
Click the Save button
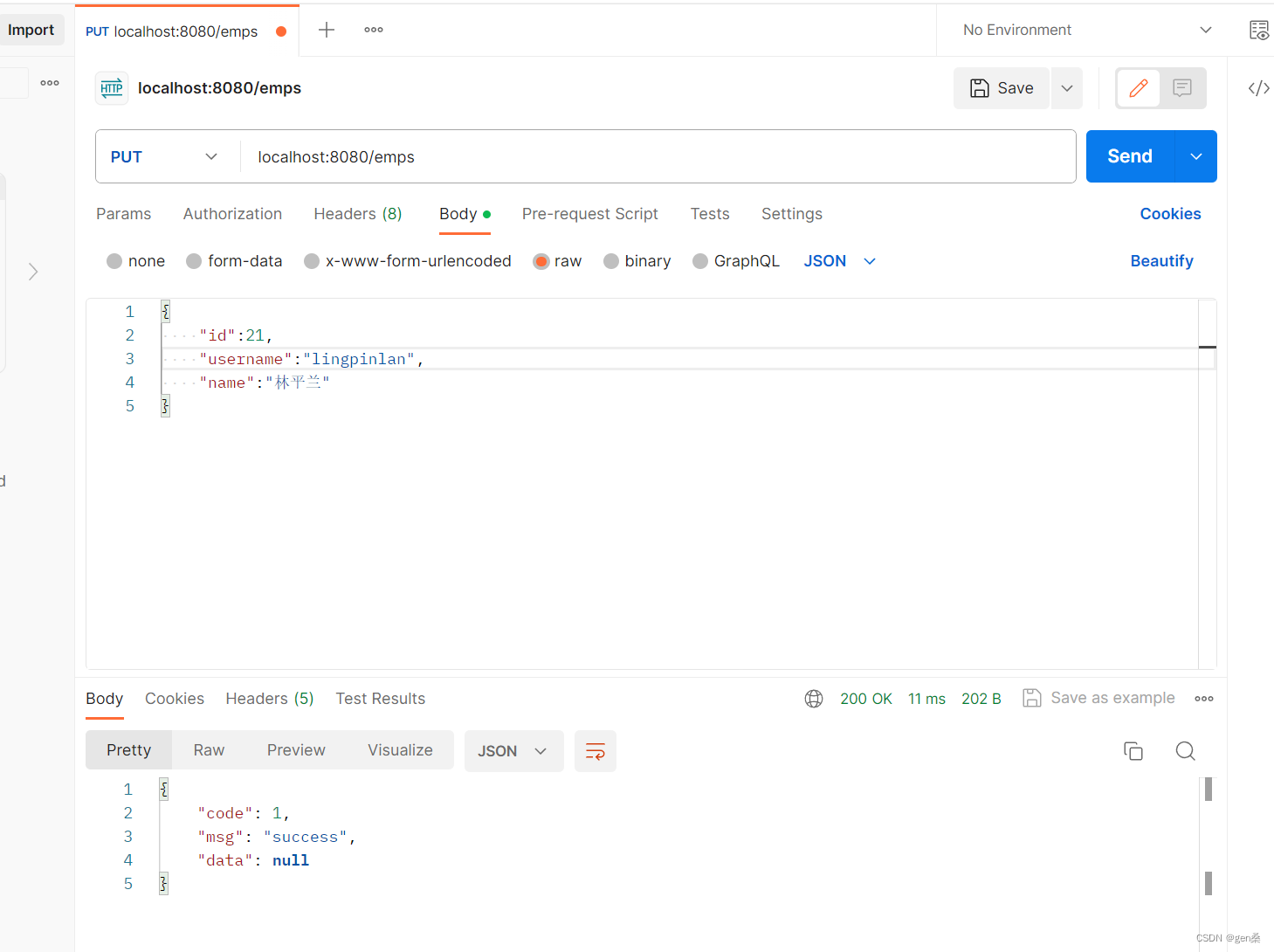1002,88
